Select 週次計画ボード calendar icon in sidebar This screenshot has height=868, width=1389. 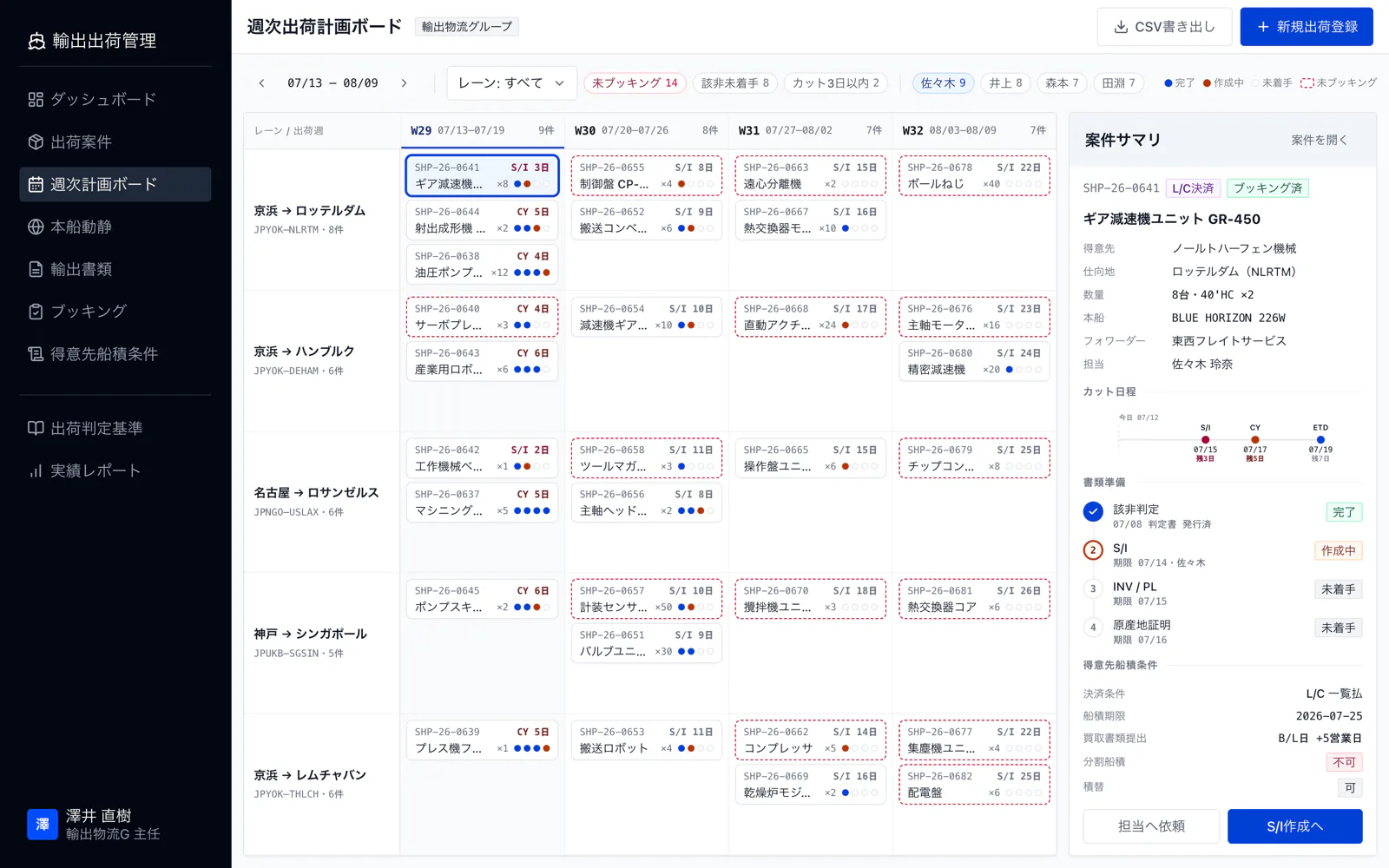click(36, 184)
